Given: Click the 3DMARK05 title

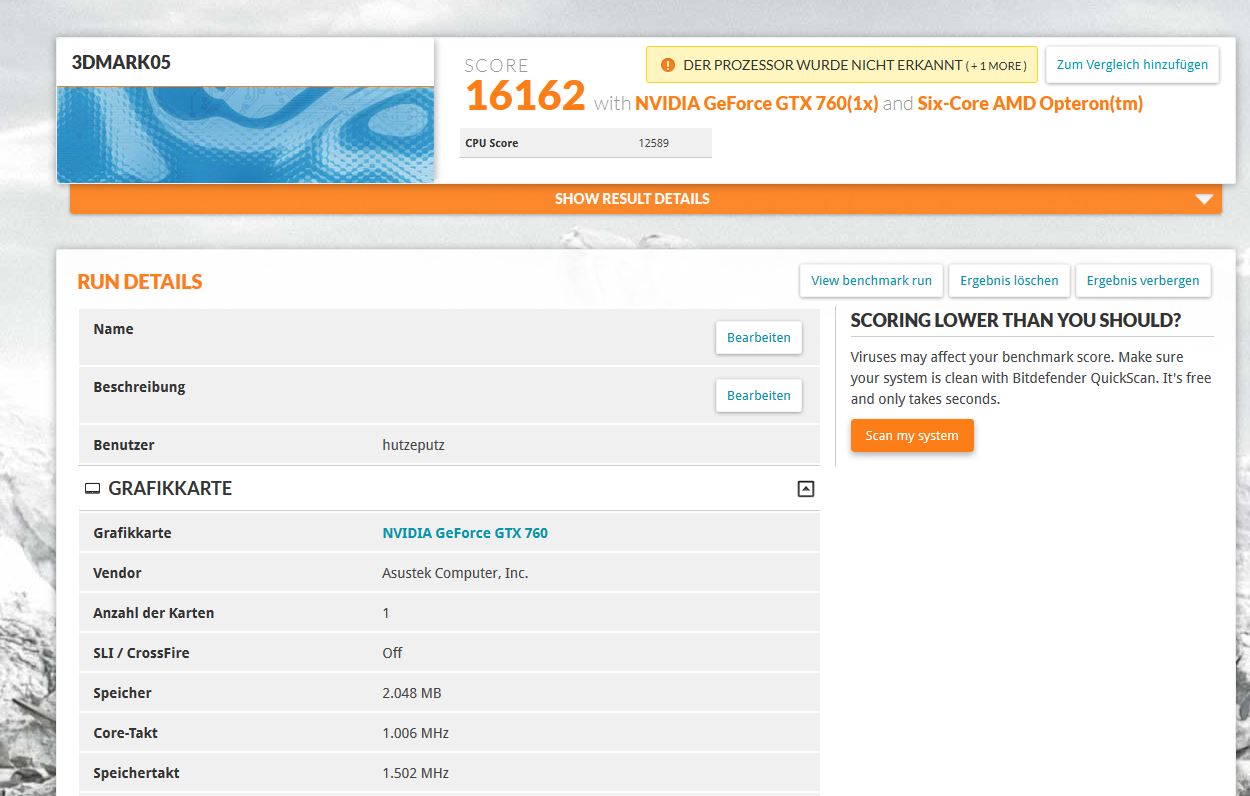Looking at the screenshot, I should [x=121, y=62].
